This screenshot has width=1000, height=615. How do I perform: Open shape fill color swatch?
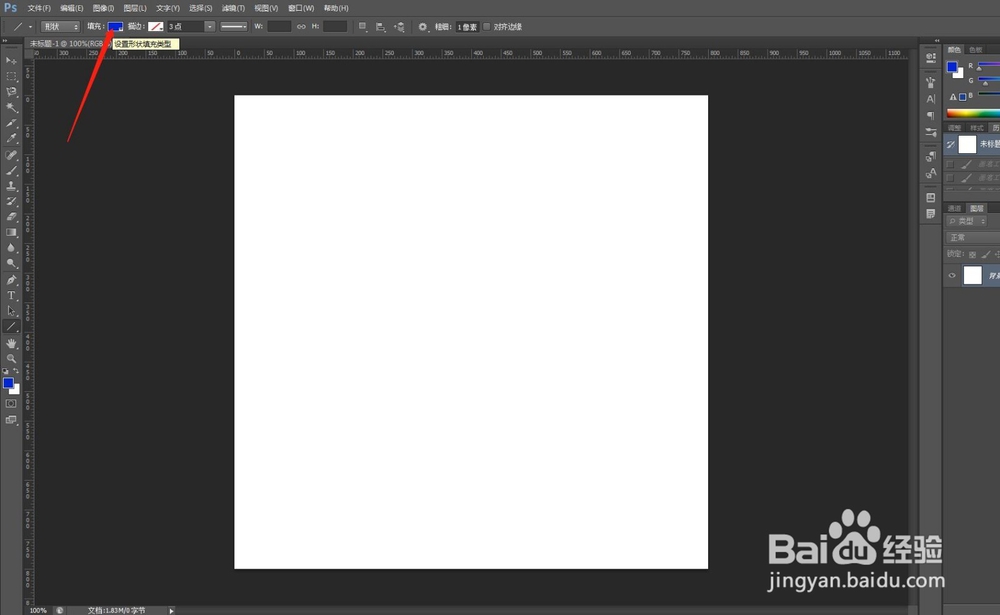[x=115, y=27]
